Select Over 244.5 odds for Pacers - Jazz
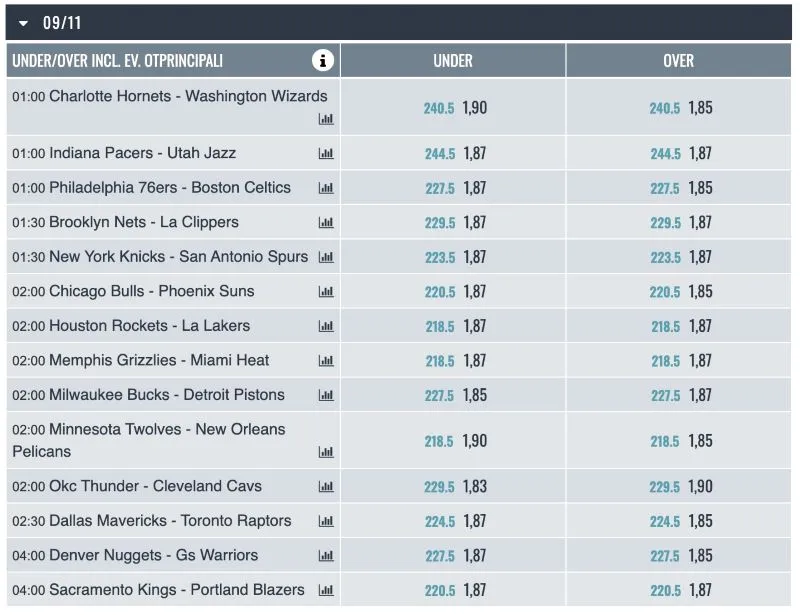 point(679,153)
